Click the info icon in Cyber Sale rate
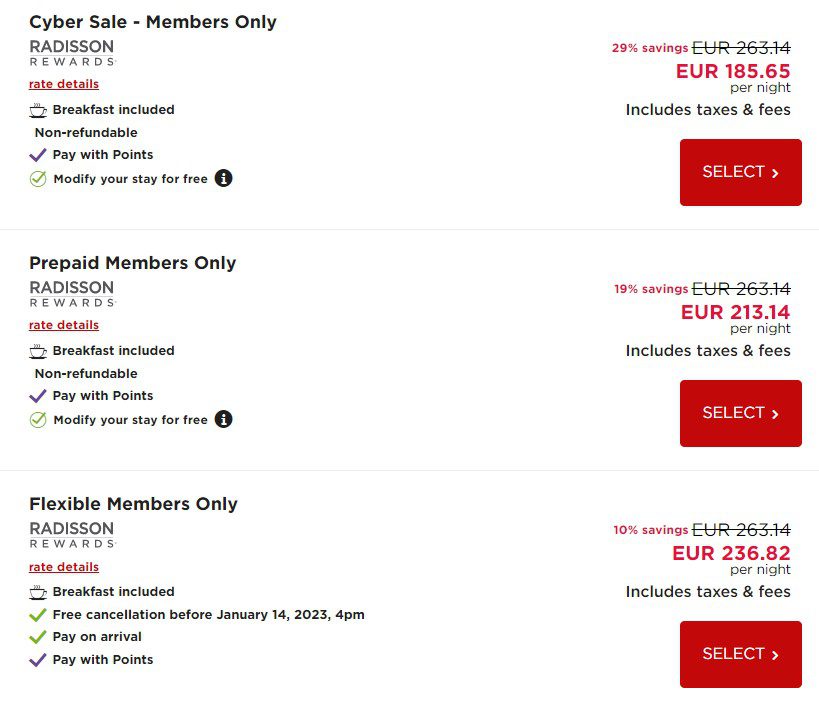 pyautogui.click(x=224, y=178)
